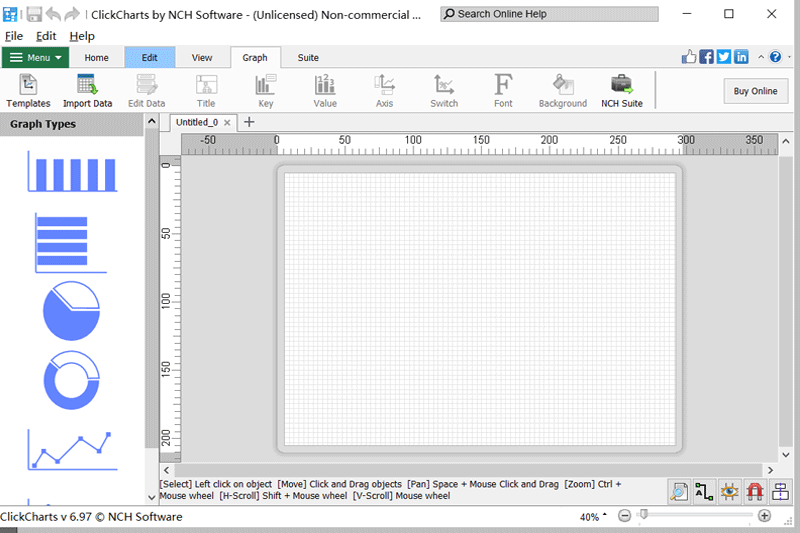Click canvas horizontal scrollbar left arrow

166,470
